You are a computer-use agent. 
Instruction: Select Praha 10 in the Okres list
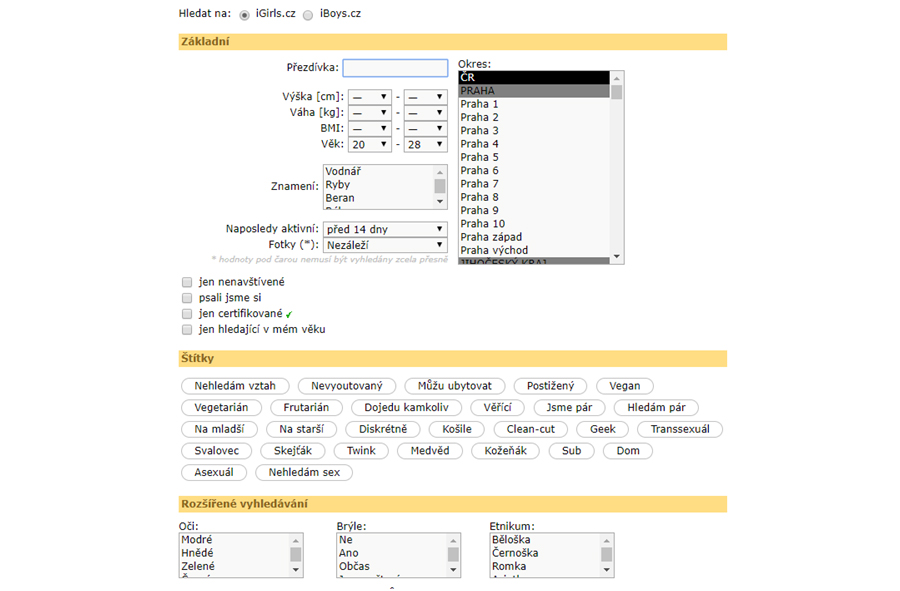pos(534,224)
